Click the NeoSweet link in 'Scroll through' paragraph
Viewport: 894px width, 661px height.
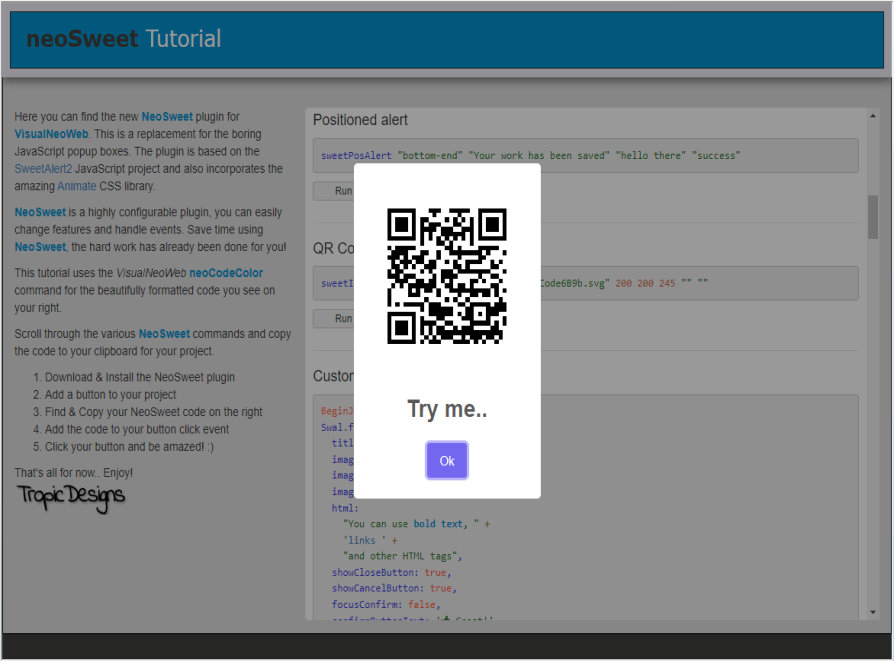tap(164, 334)
